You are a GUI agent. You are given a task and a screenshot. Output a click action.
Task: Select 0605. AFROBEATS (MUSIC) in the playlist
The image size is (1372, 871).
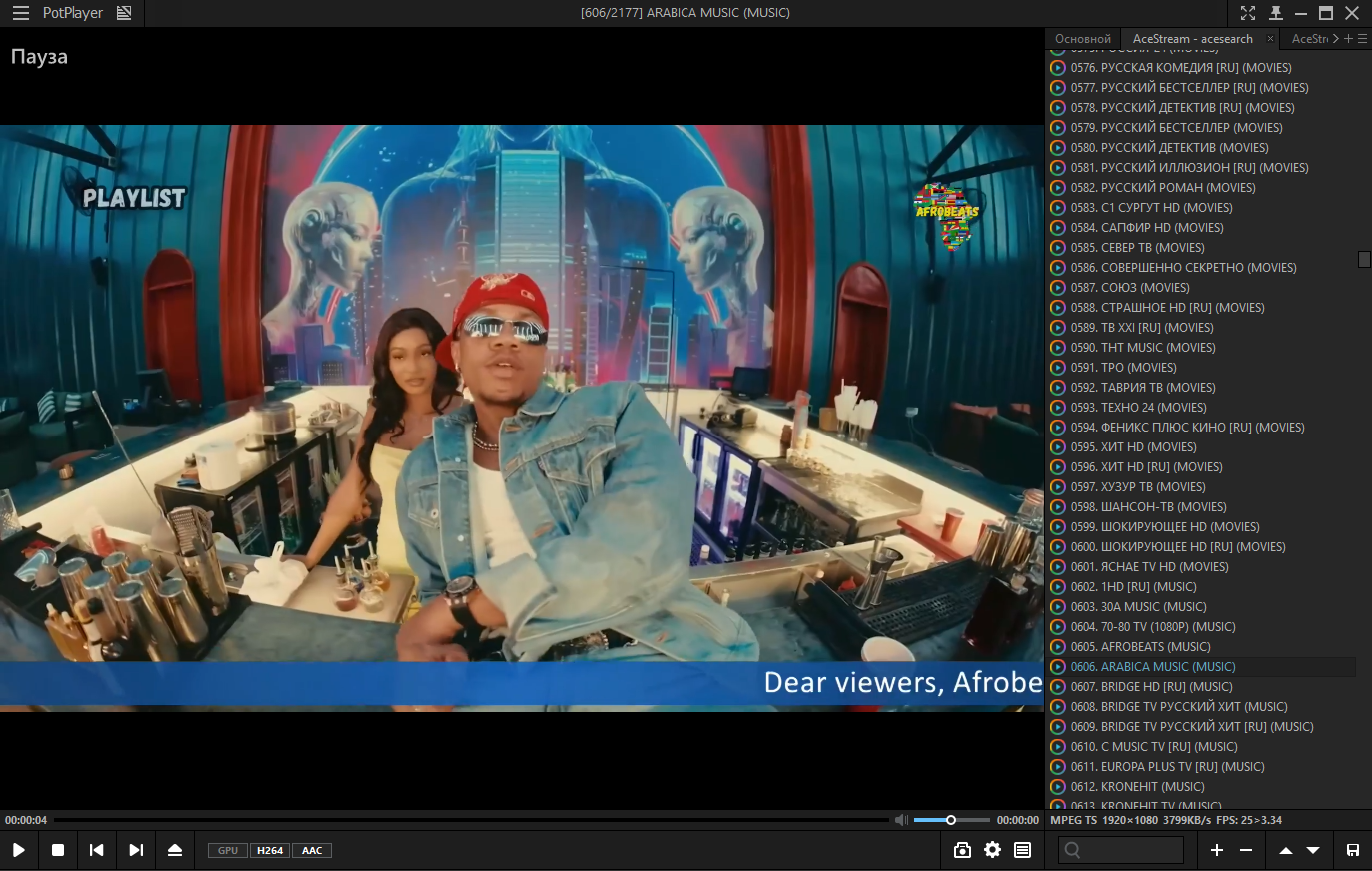(x=1154, y=647)
